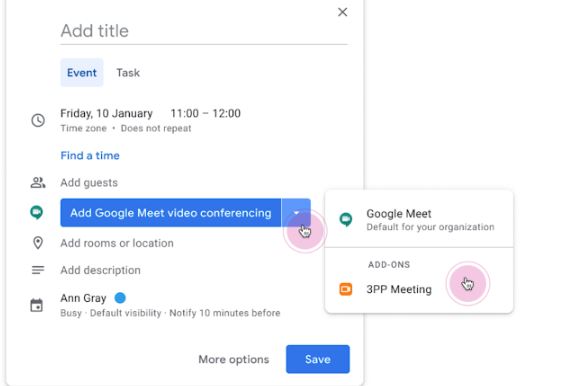This screenshot has width=565, height=386.
Task: Edit Busy, Default visibility, Notify 10 minutes before
Action: point(170,313)
